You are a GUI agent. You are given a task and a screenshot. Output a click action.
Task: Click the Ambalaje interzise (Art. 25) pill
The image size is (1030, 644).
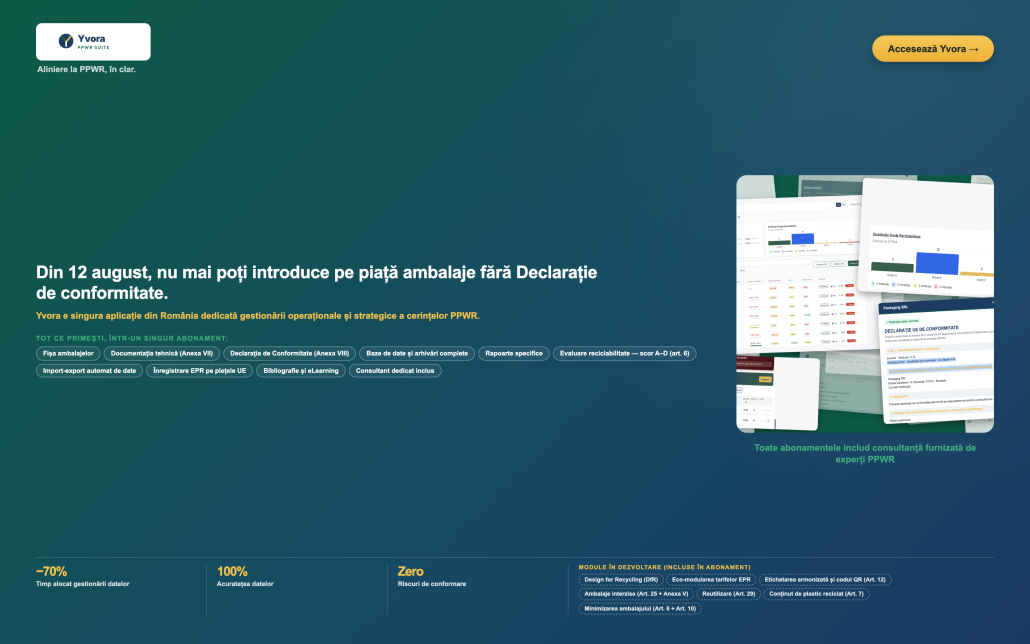pos(637,594)
